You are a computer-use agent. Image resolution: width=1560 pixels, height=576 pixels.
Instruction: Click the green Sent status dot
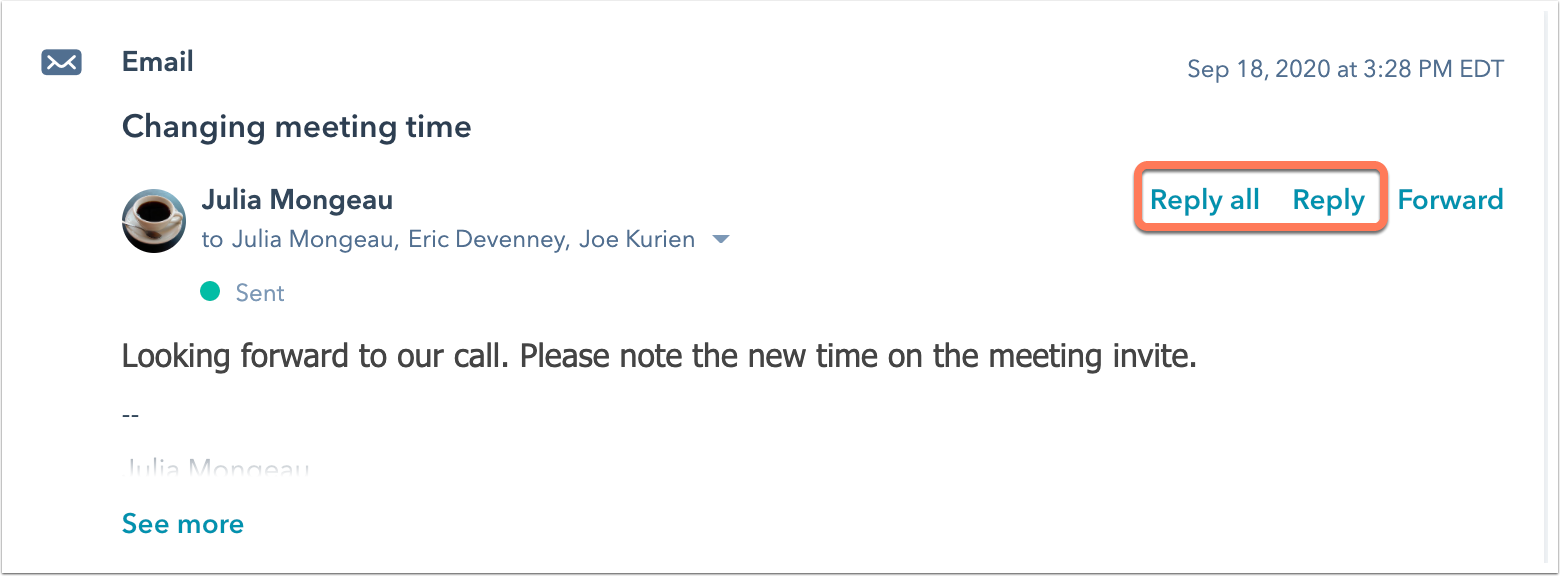point(209,292)
